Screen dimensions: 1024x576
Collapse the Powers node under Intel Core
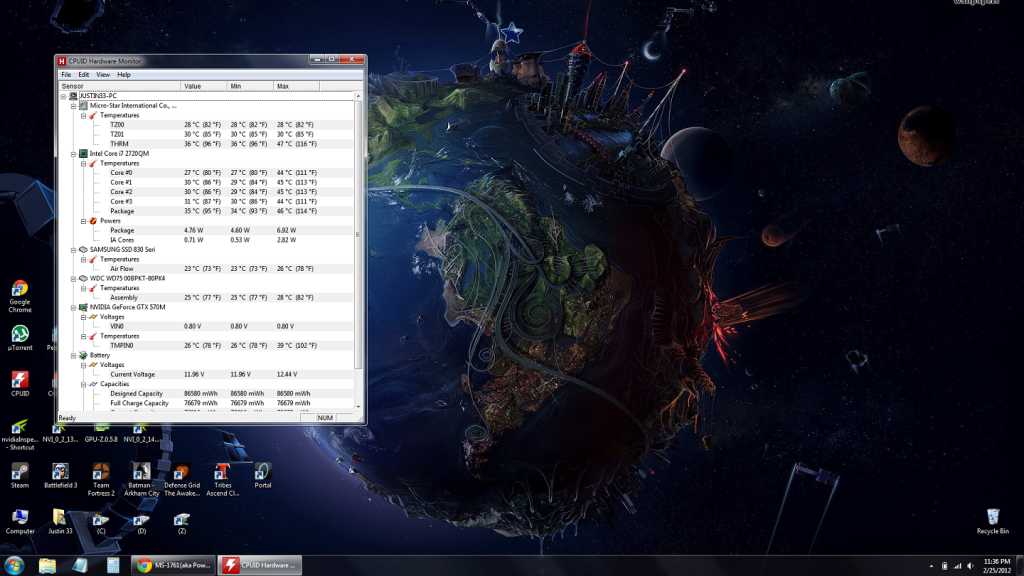[x=84, y=221]
